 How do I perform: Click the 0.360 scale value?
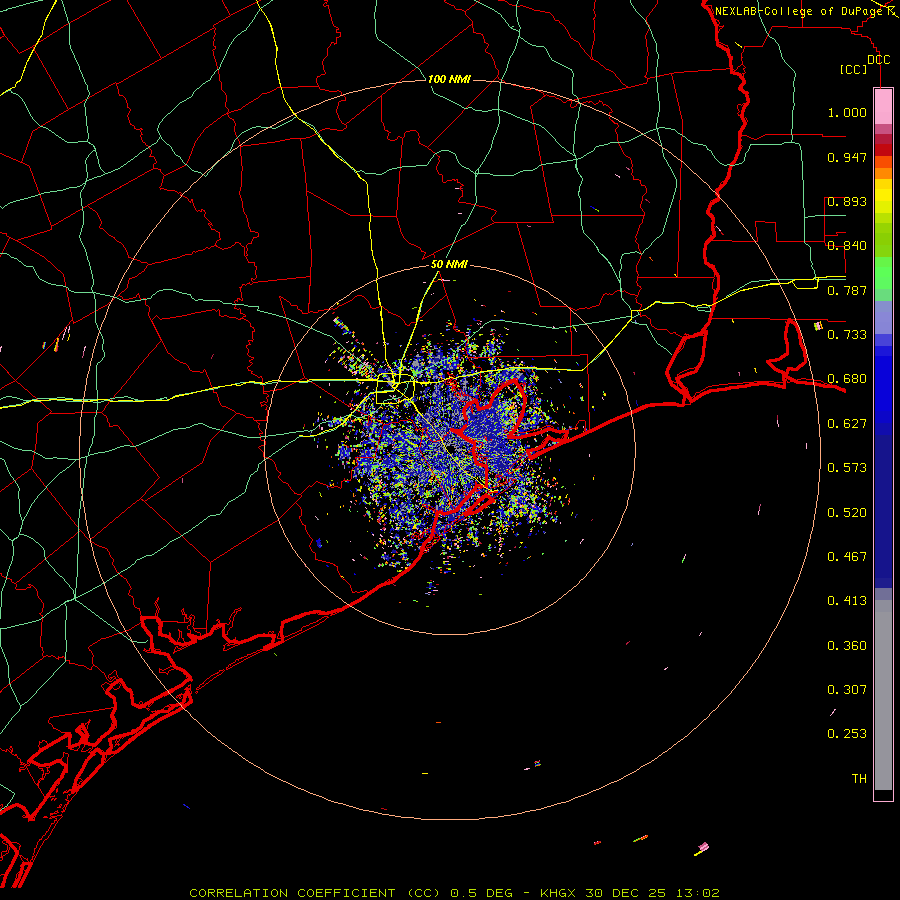click(847, 646)
